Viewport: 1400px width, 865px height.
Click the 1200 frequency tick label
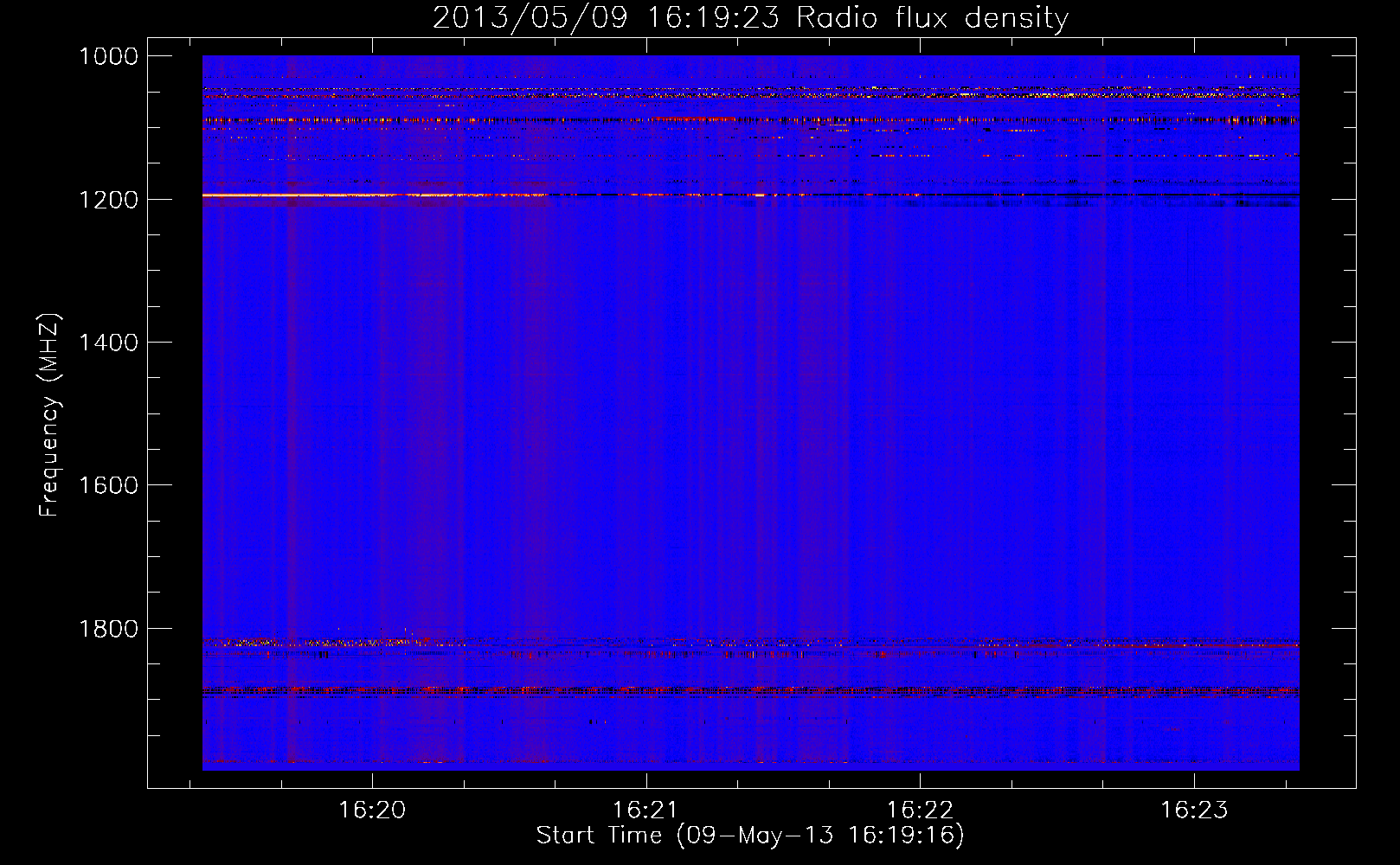(x=108, y=199)
